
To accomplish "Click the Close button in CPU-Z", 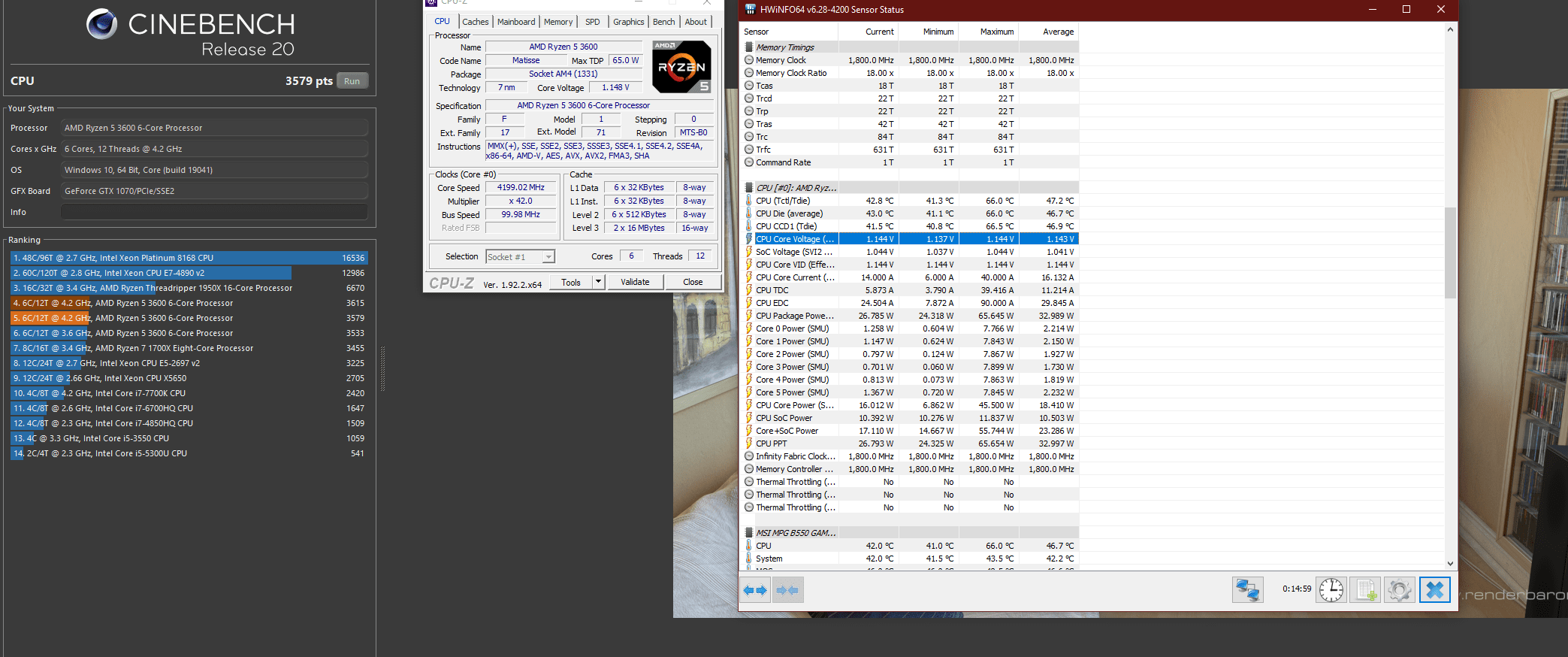I will (693, 282).
